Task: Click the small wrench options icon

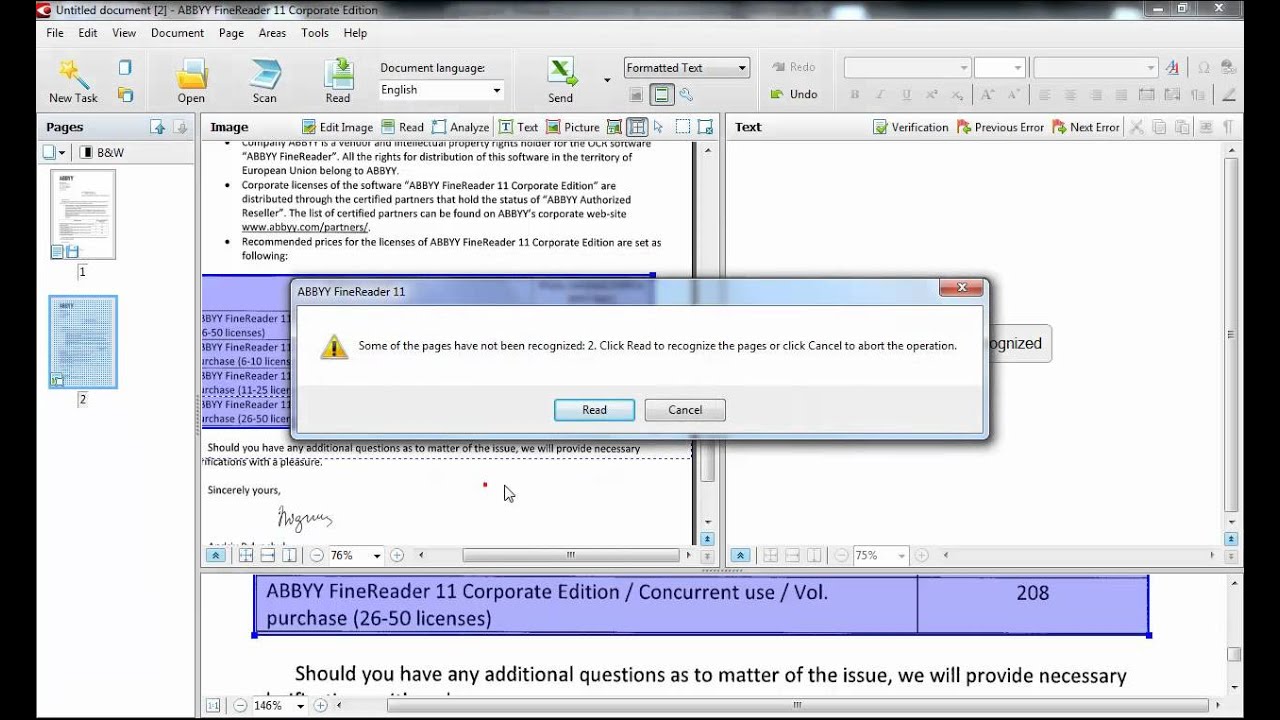Action: tap(686, 95)
